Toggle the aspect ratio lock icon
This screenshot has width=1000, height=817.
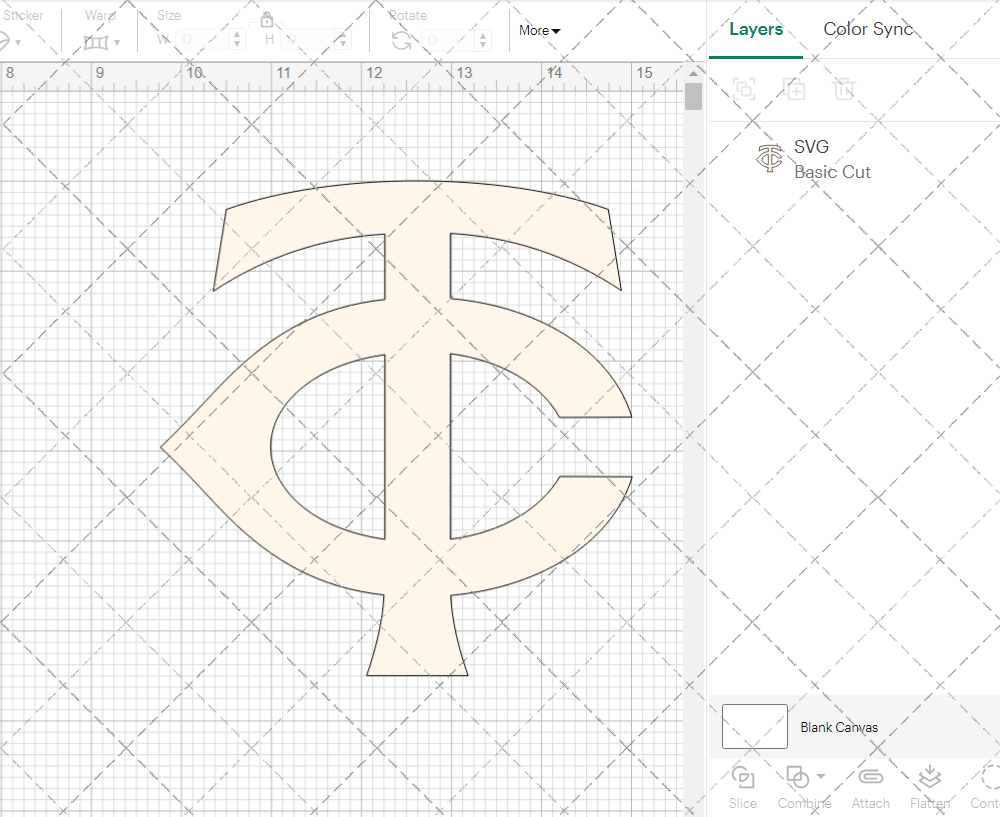pyautogui.click(x=267, y=20)
